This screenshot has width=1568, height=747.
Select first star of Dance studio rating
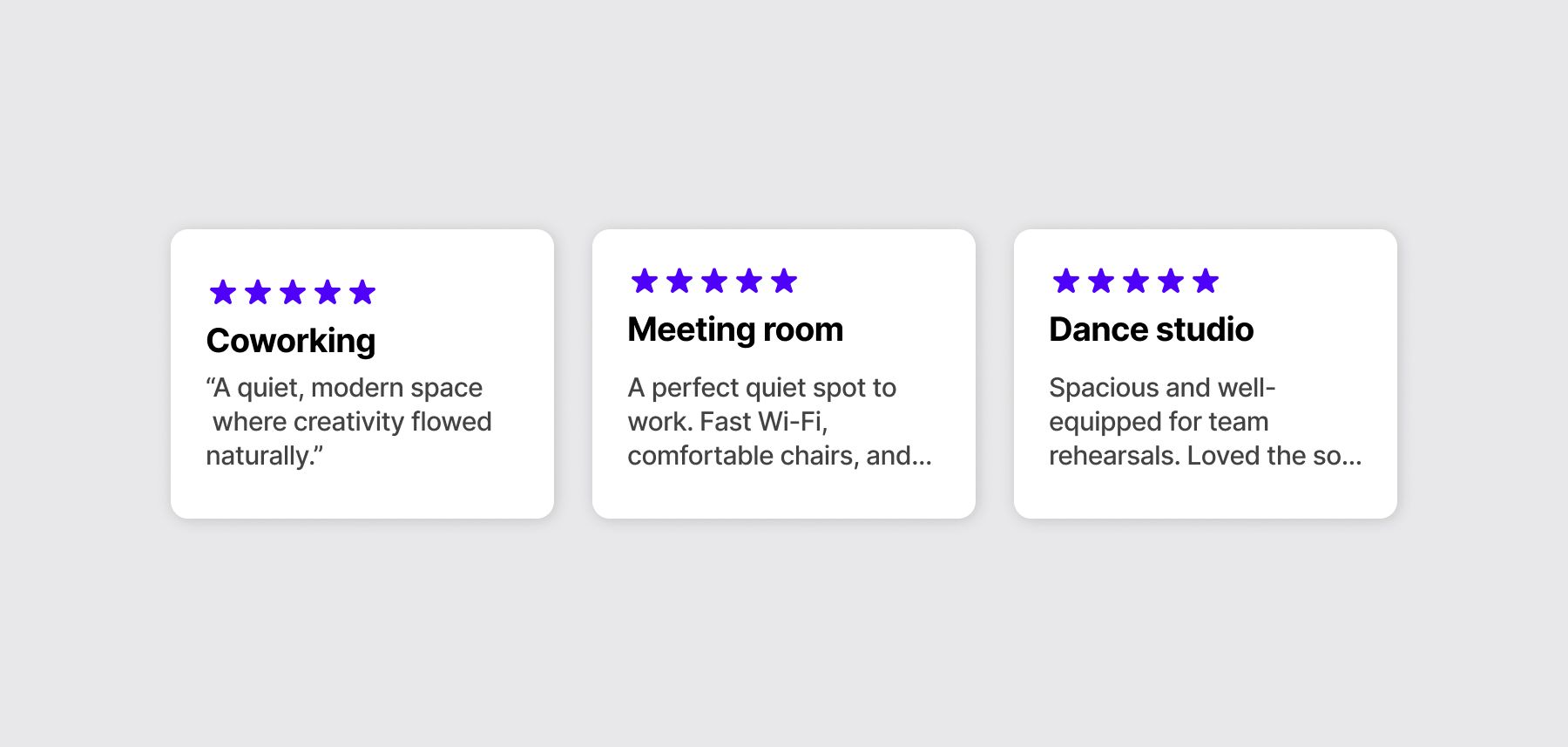coord(1066,281)
